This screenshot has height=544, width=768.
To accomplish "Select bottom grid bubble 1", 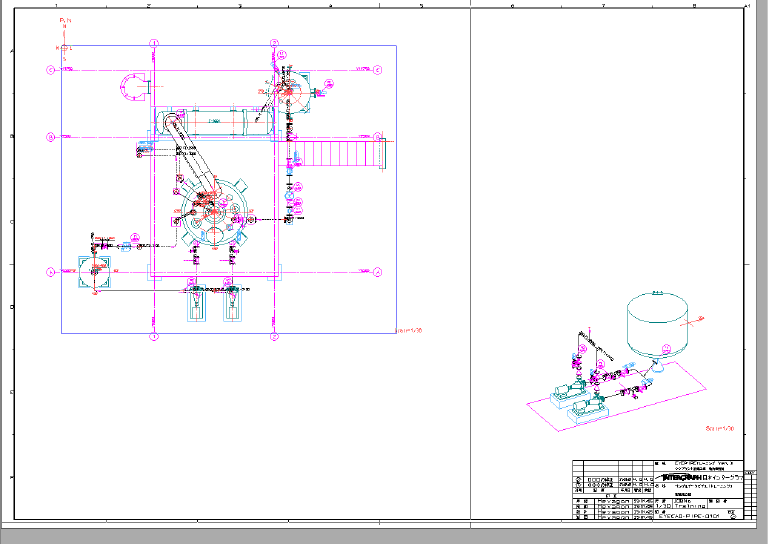I will click(154, 336).
